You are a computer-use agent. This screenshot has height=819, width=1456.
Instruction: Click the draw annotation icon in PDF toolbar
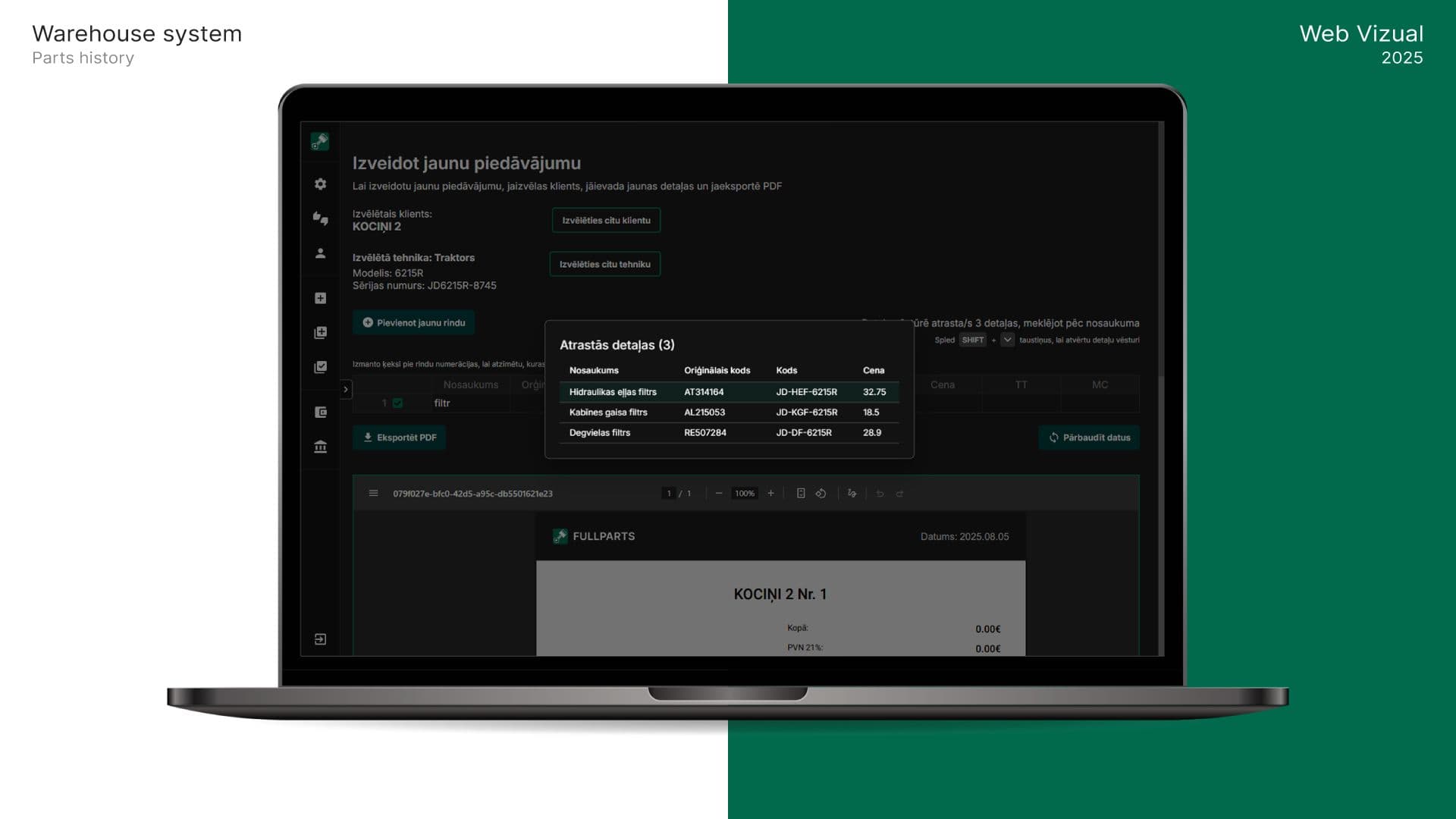(852, 494)
